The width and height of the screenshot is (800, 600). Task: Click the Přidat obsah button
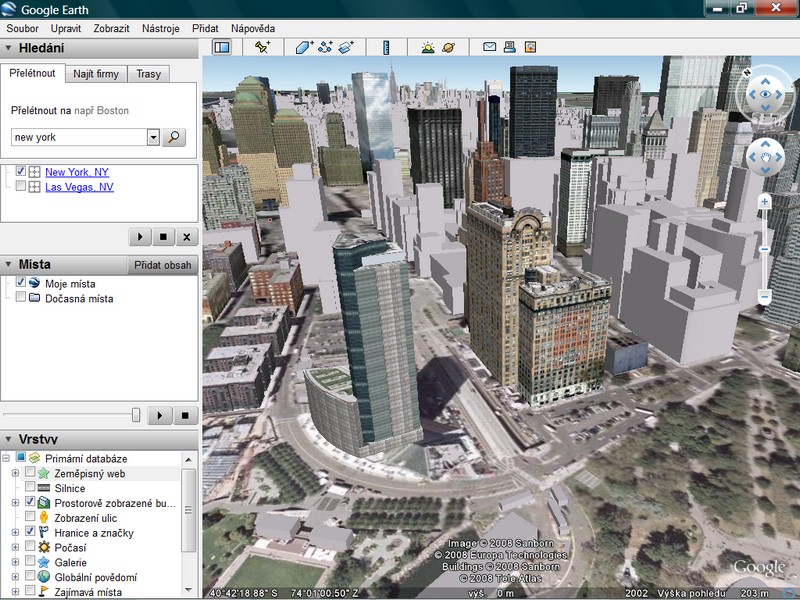click(163, 265)
